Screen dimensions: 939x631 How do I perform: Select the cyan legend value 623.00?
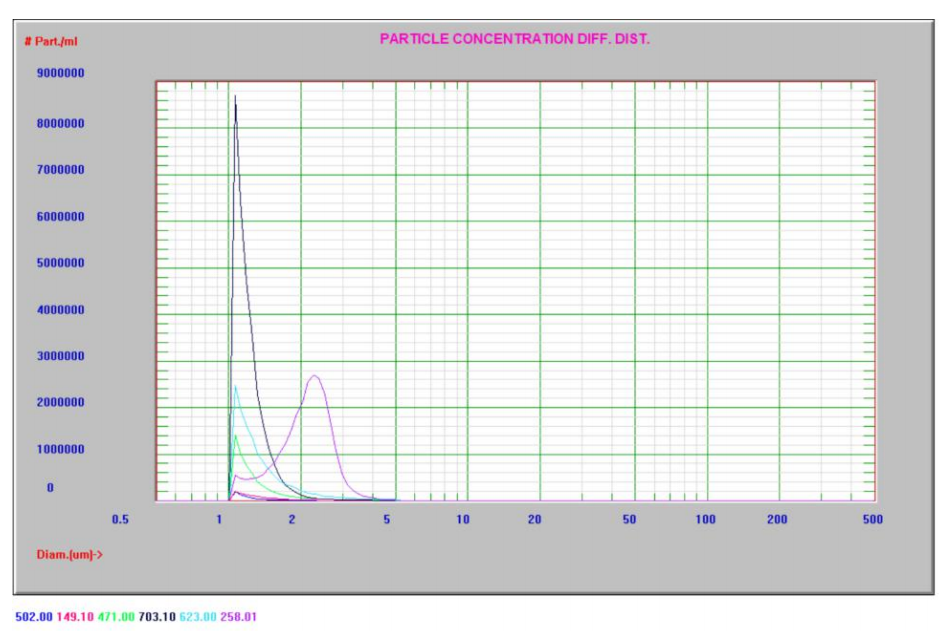(x=198, y=617)
